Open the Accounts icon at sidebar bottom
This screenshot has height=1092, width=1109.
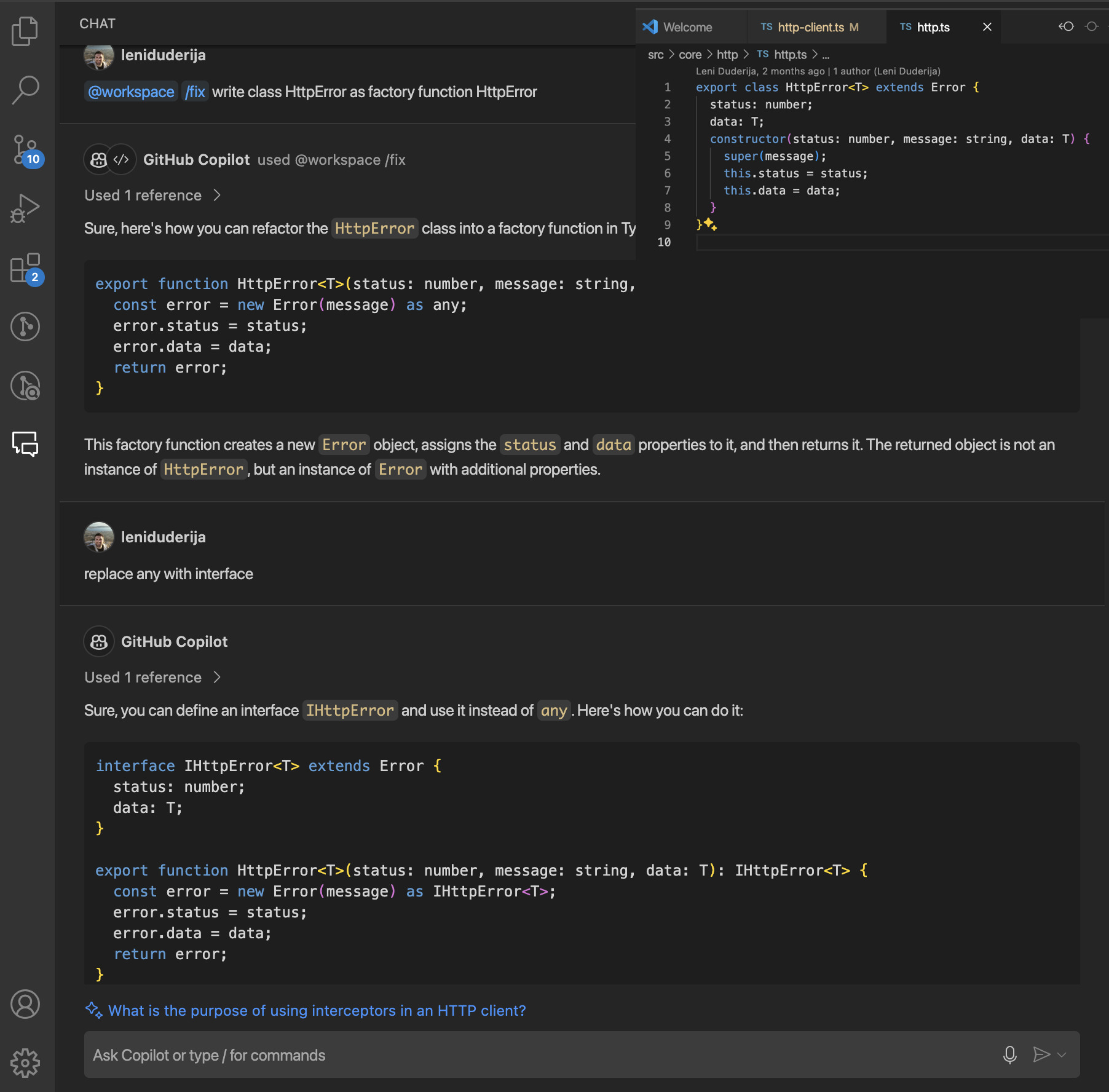tap(25, 1005)
